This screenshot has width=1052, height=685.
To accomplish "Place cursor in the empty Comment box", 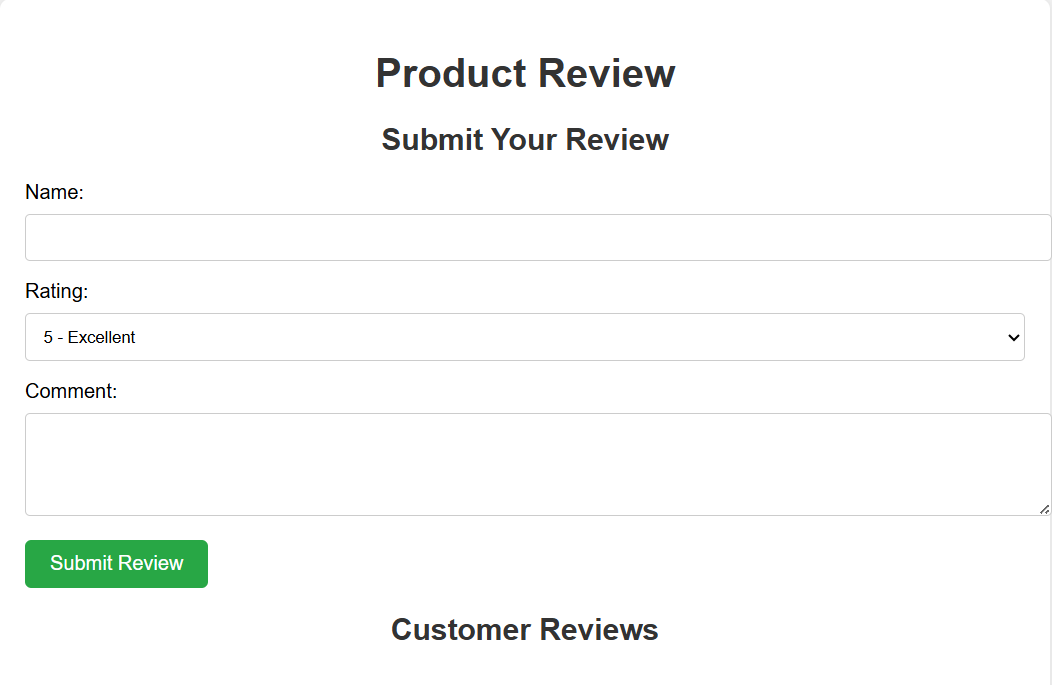I will pos(538,464).
